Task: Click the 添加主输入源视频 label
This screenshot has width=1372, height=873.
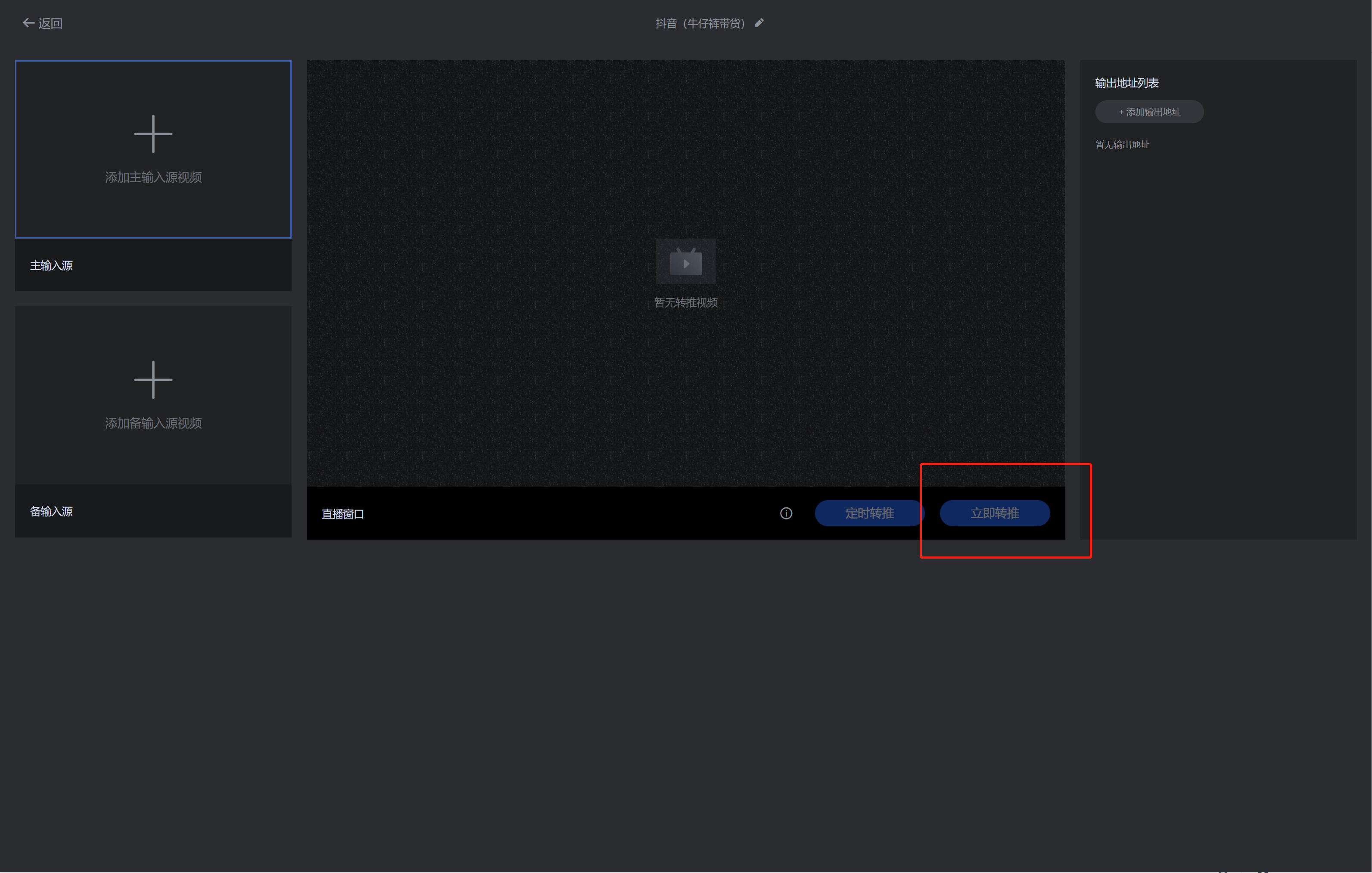Action: [x=152, y=177]
